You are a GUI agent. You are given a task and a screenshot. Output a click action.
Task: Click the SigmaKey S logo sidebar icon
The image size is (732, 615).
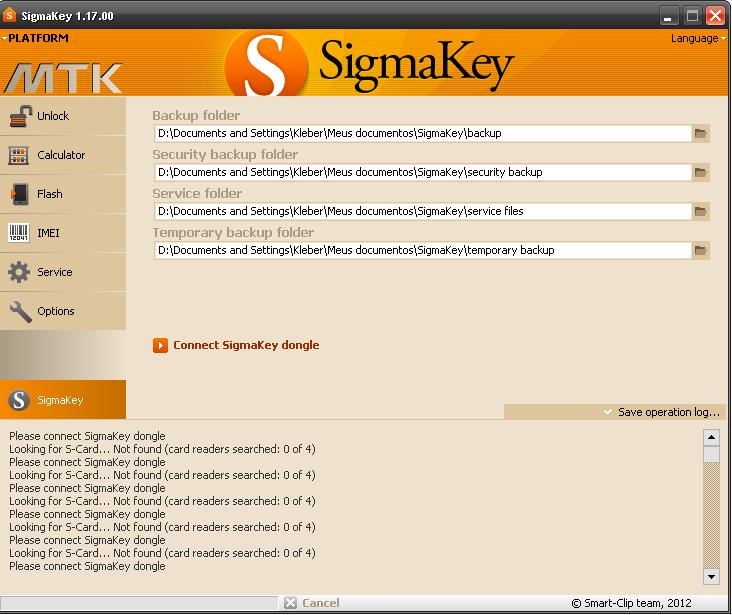click(x=19, y=400)
